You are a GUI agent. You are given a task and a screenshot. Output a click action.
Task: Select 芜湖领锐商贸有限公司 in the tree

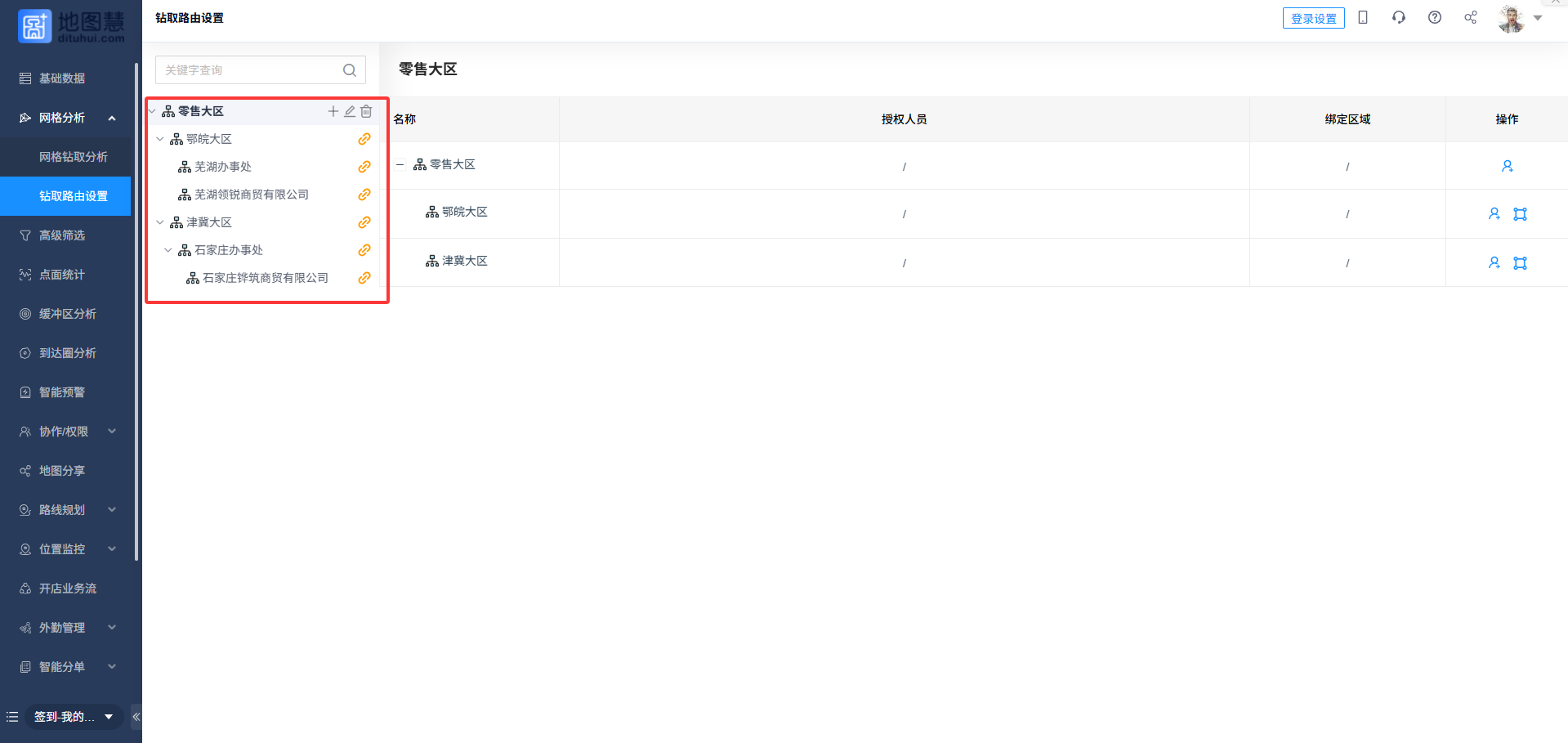251,195
